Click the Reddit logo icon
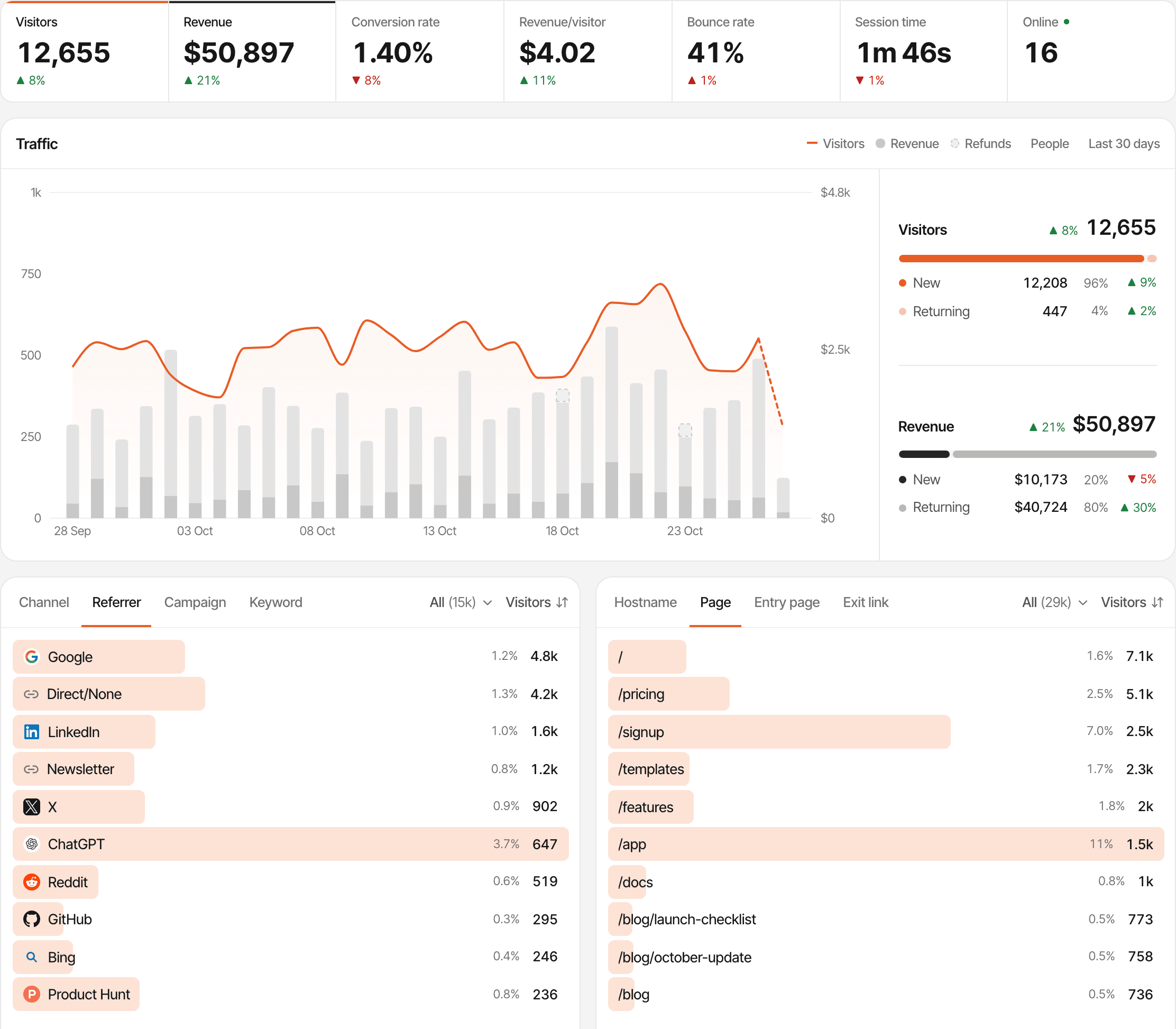Viewport: 1176px width, 1029px height. (32, 882)
